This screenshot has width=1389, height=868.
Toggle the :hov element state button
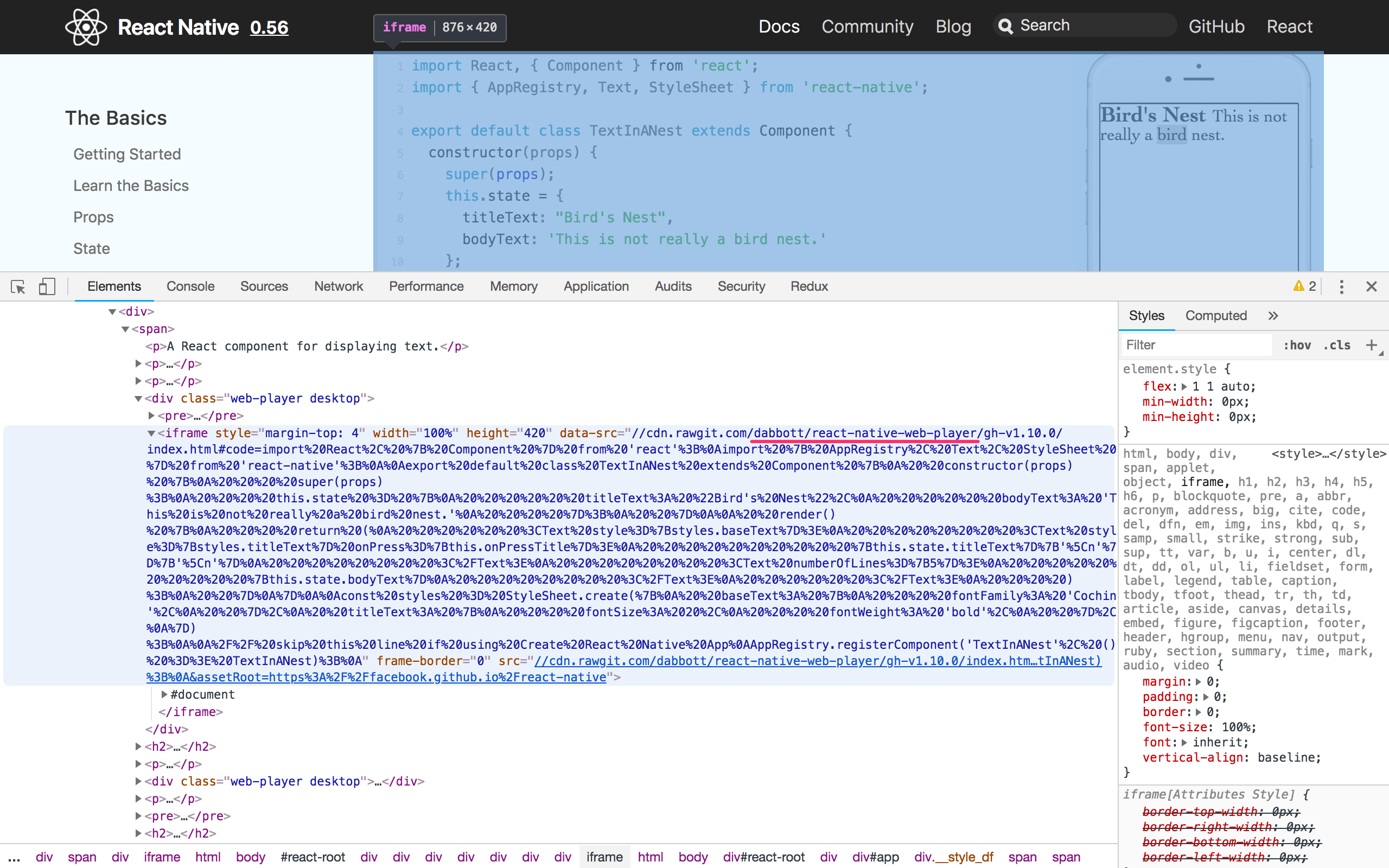point(1297,345)
